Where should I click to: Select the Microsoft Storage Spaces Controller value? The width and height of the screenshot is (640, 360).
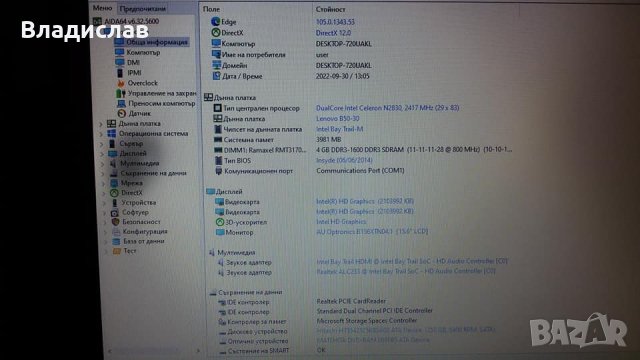pyautogui.click(x=367, y=320)
